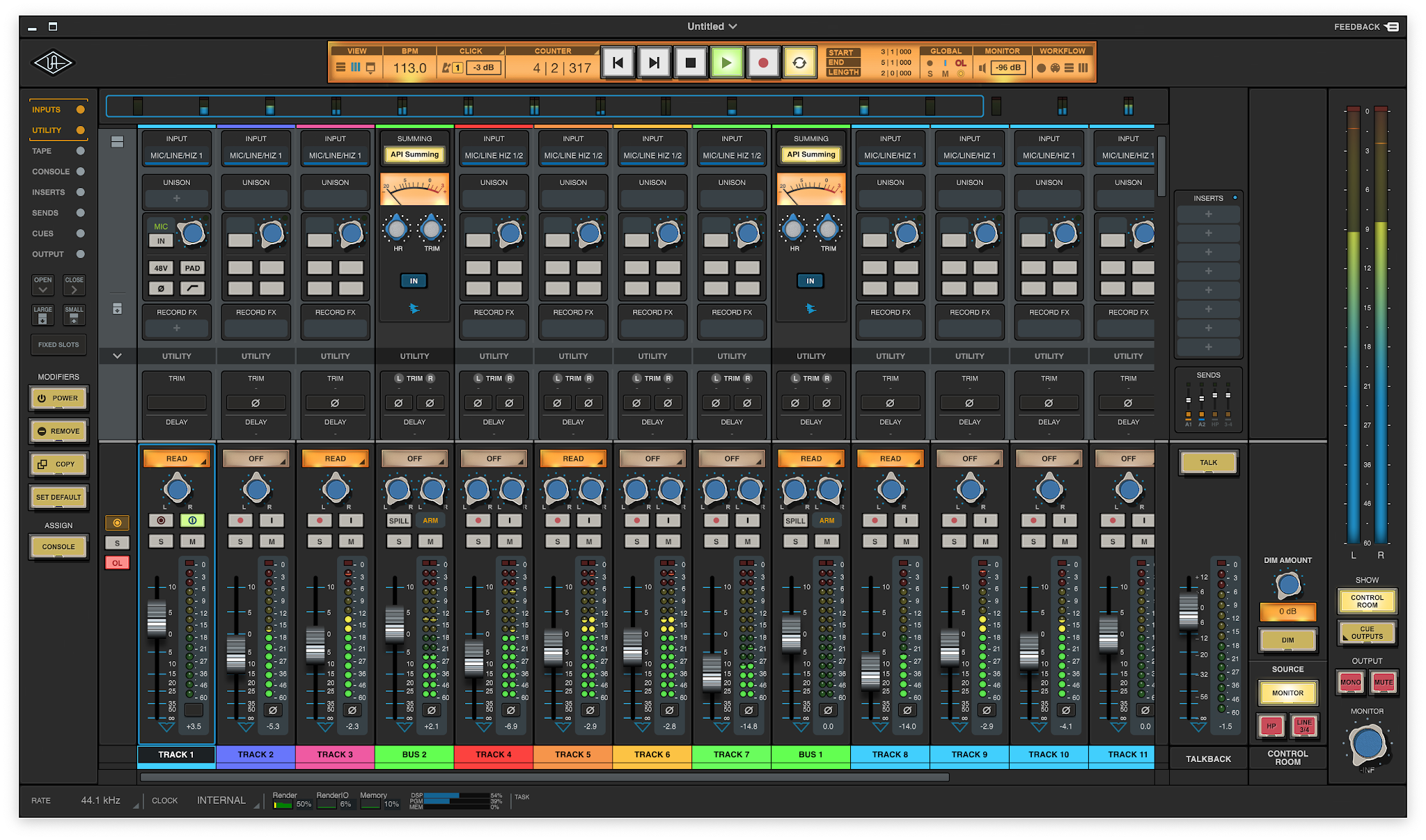Open the GLOBAL section in transport
This screenshot has width=1426, height=840.
tap(946, 51)
